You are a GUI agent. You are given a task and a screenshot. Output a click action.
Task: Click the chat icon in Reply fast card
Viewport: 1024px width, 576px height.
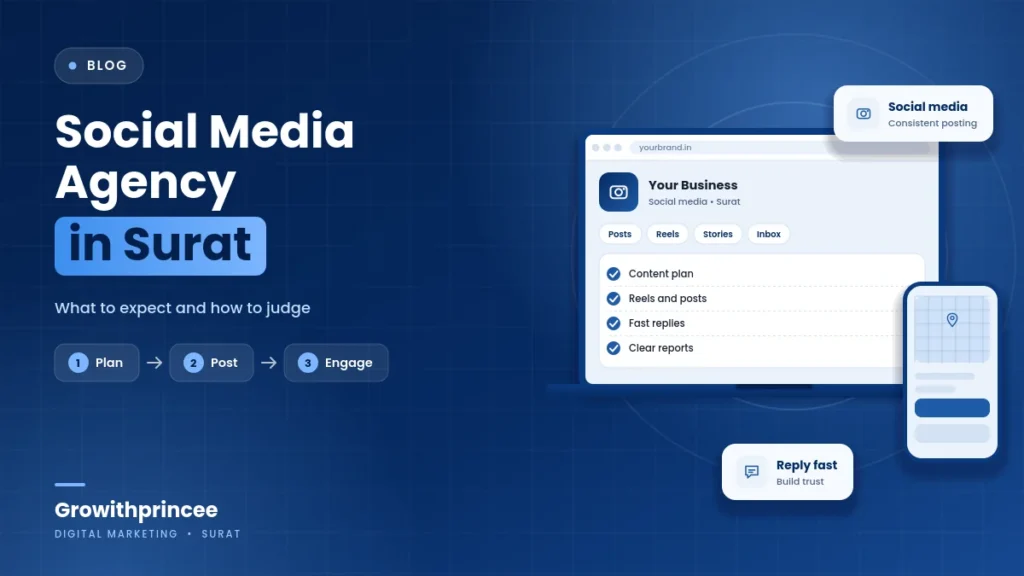coord(752,472)
